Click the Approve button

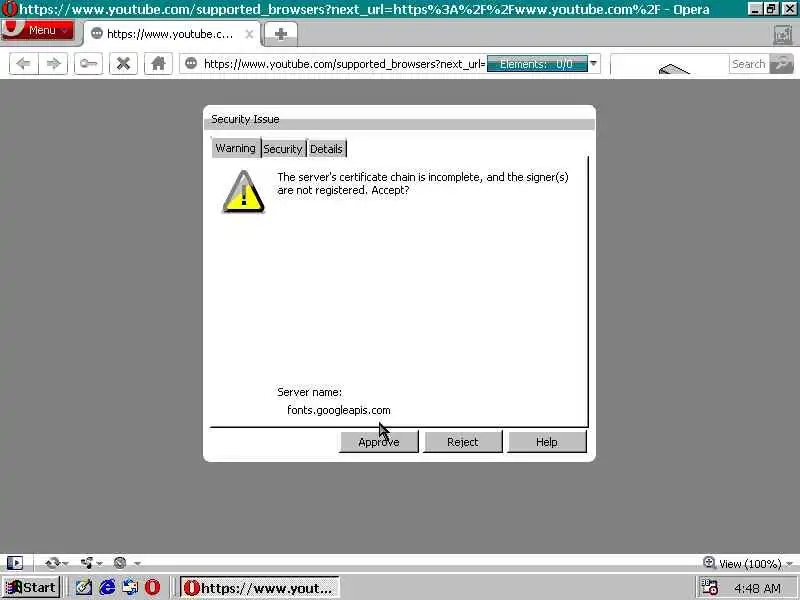pyautogui.click(x=379, y=442)
